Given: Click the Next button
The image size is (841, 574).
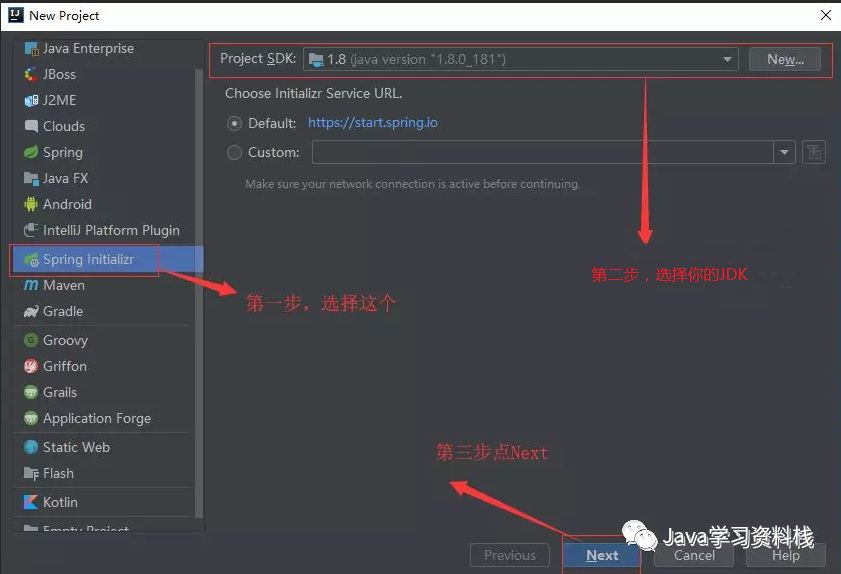Looking at the screenshot, I should (x=602, y=555).
